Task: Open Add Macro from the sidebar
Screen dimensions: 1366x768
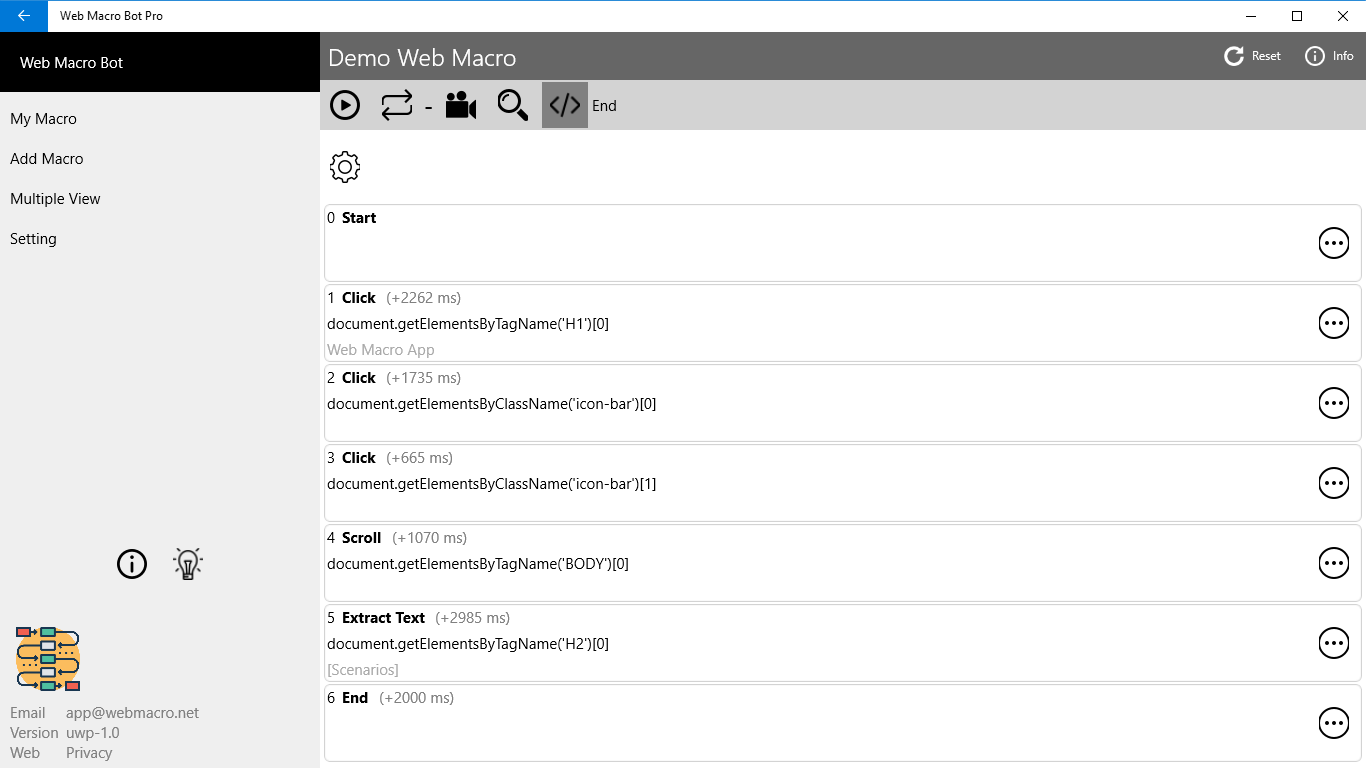Action: click(x=46, y=158)
